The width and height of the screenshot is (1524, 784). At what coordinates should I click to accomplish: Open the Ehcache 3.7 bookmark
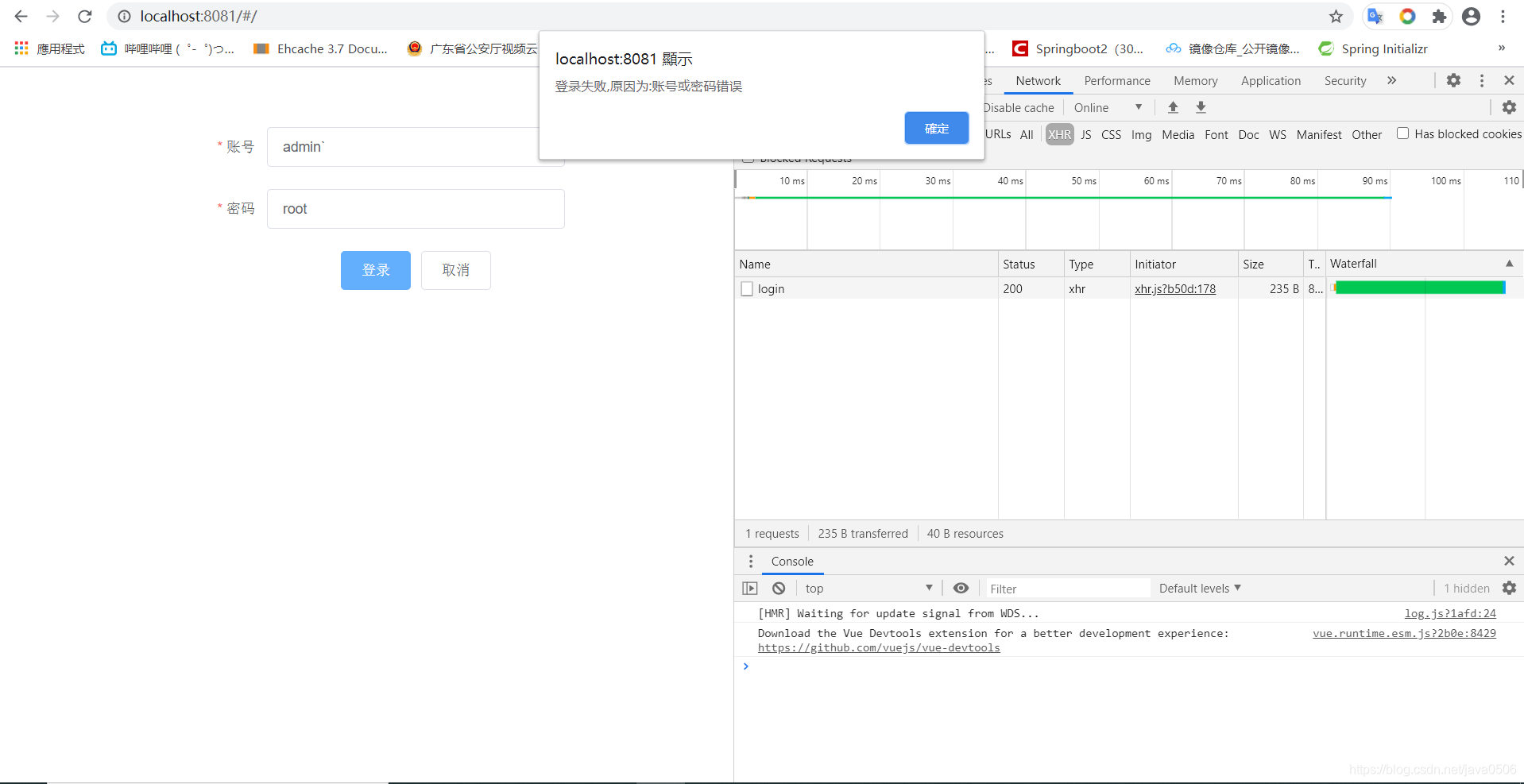pos(320,48)
